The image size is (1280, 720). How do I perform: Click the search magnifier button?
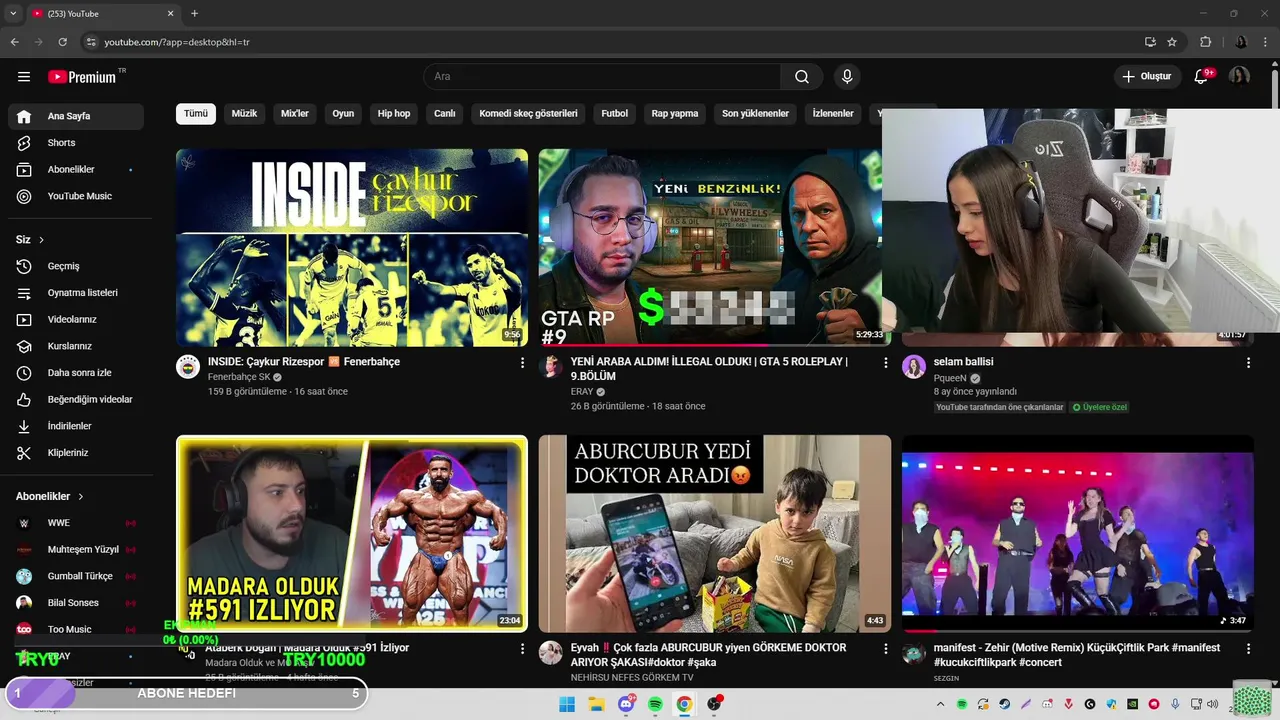[802, 77]
